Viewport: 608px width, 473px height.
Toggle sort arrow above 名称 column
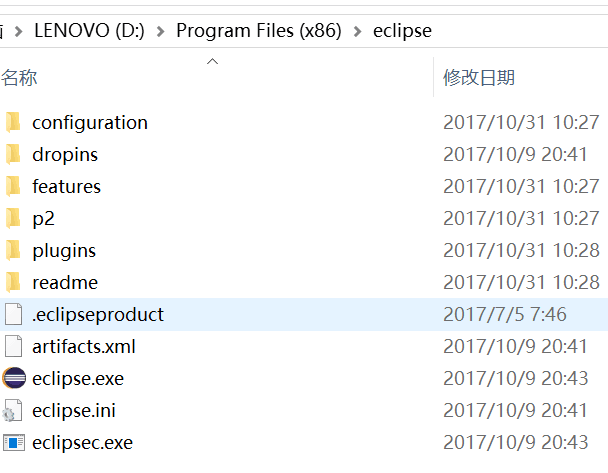click(x=212, y=61)
